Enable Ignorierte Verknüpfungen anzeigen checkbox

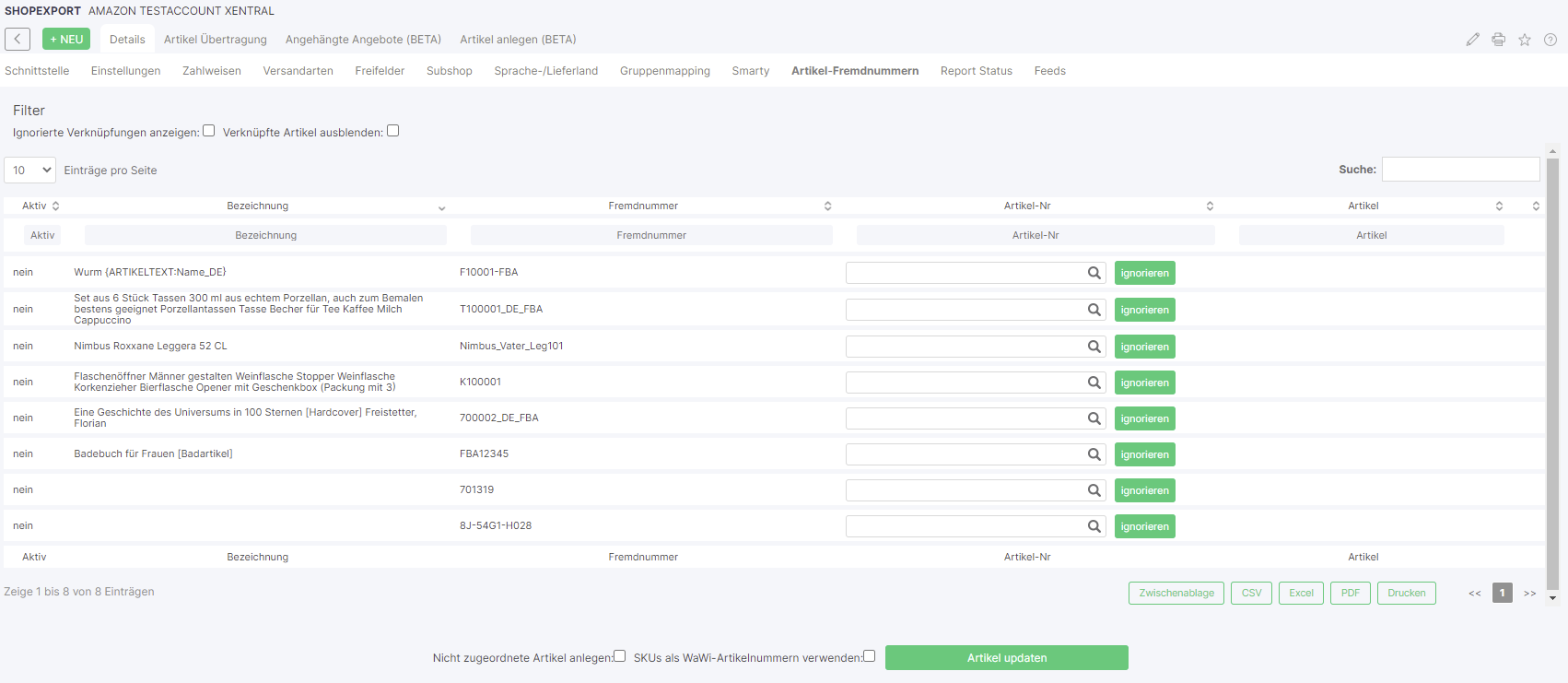pos(209,131)
